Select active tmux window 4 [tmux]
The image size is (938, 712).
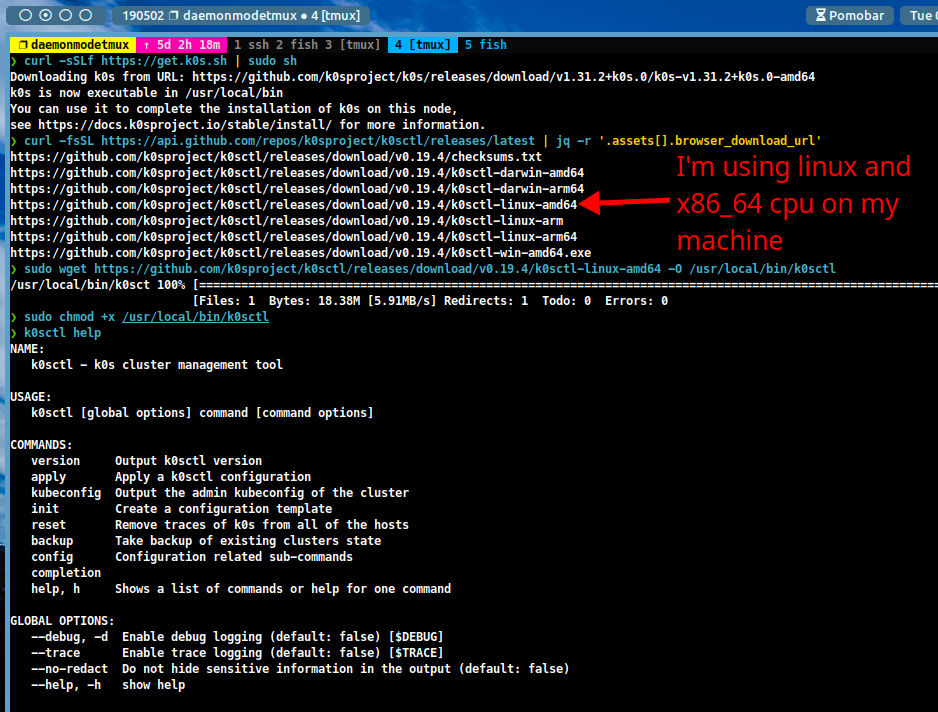[x=423, y=45]
